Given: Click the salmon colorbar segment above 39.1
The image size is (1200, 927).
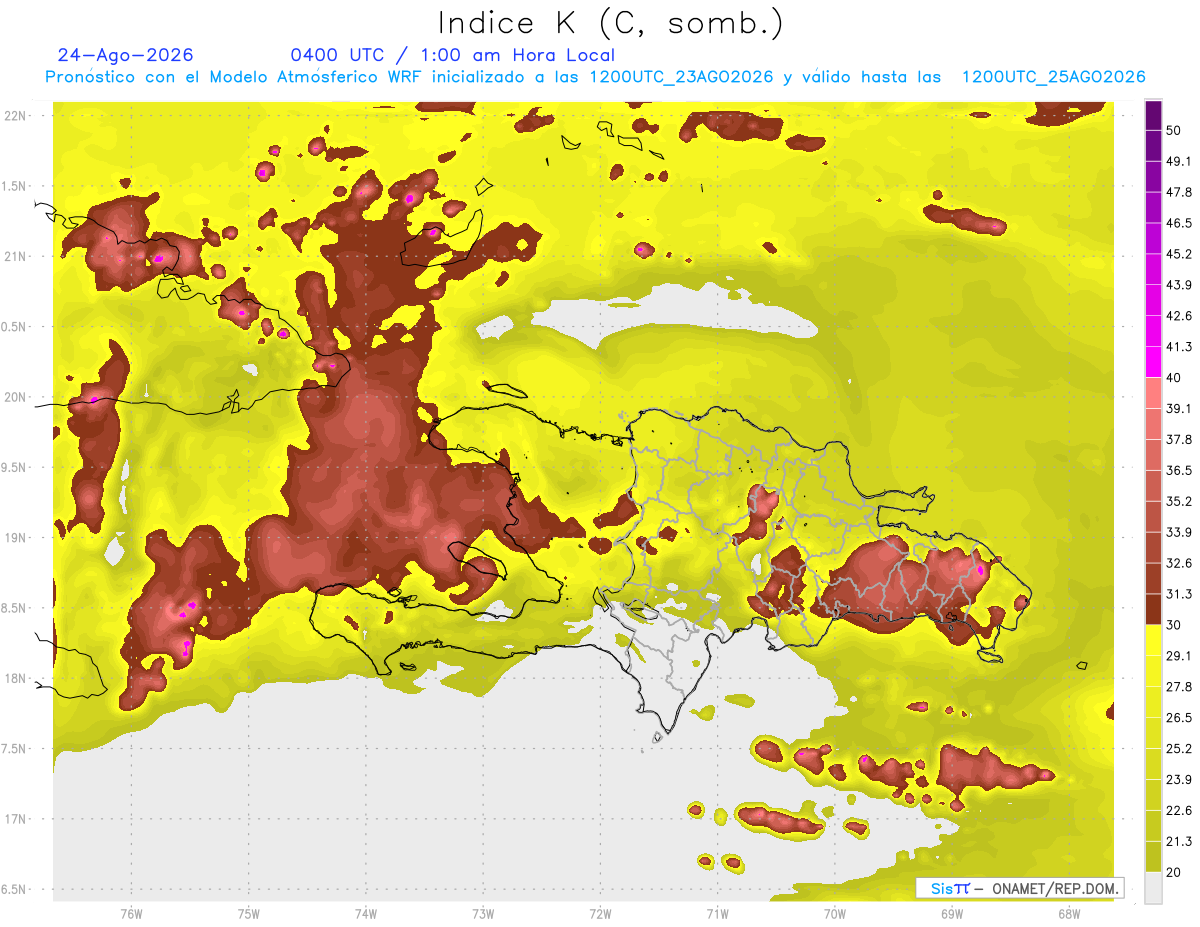Looking at the screenshot, I should [x=1153, y=393].
